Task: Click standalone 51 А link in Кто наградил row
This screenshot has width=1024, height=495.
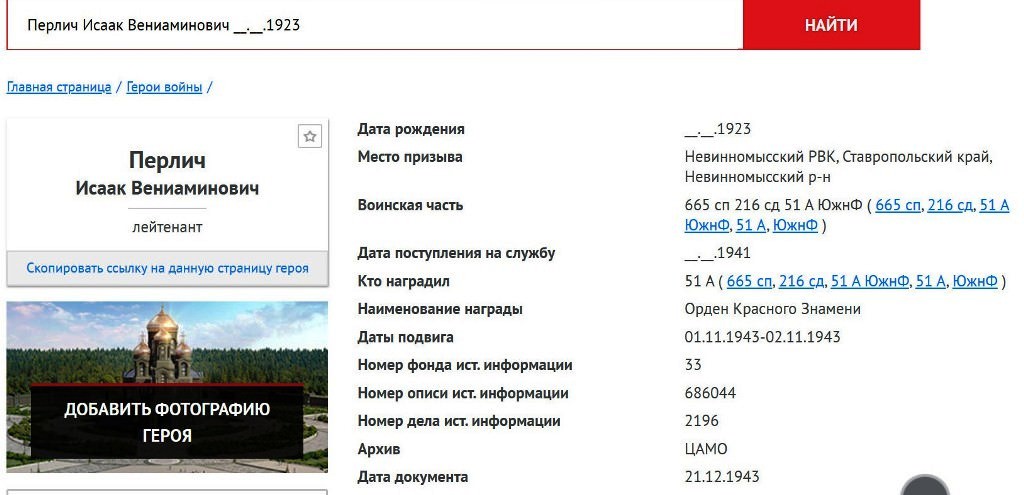Action: pyautogui.click(x=930, y=281)
